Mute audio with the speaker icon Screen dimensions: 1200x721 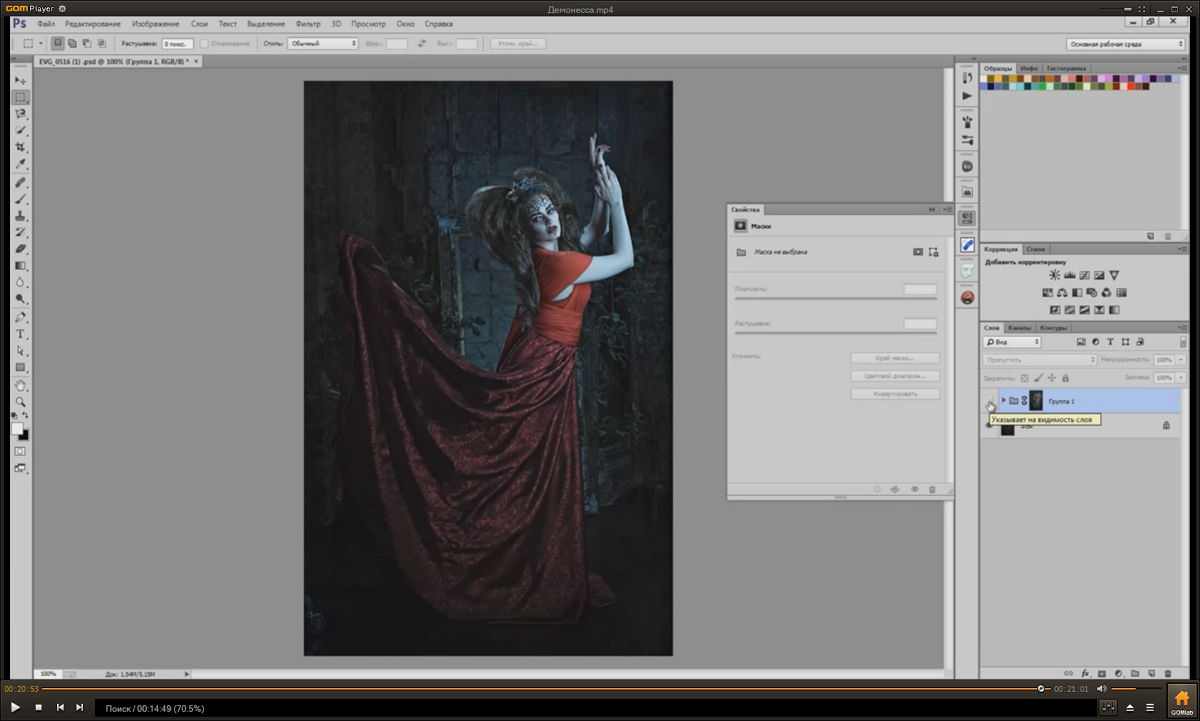[1101, 688]
